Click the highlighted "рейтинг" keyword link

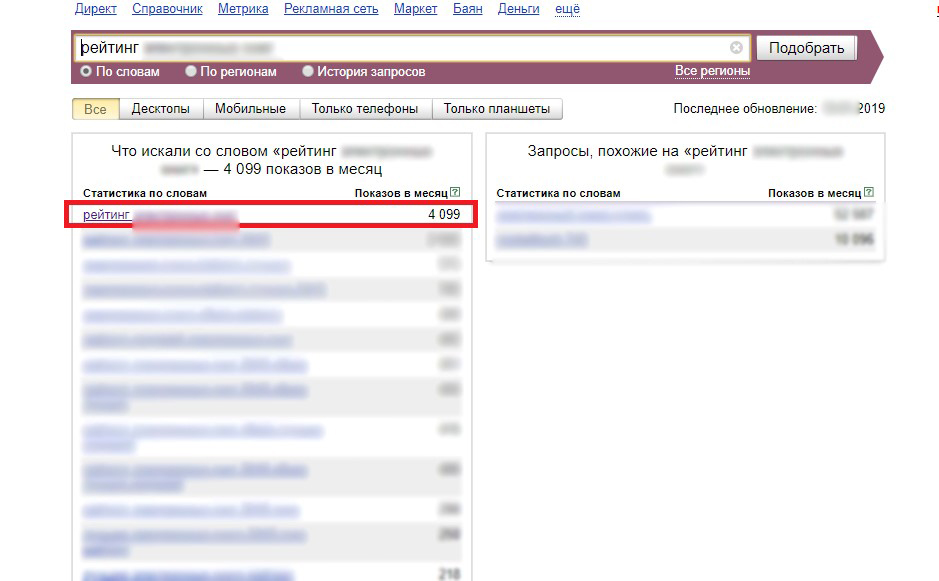[x=106, y=215]
